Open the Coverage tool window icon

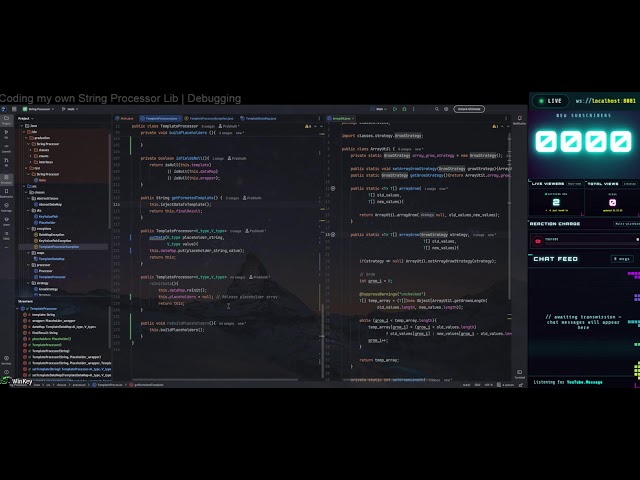click(x=6, y=207)
